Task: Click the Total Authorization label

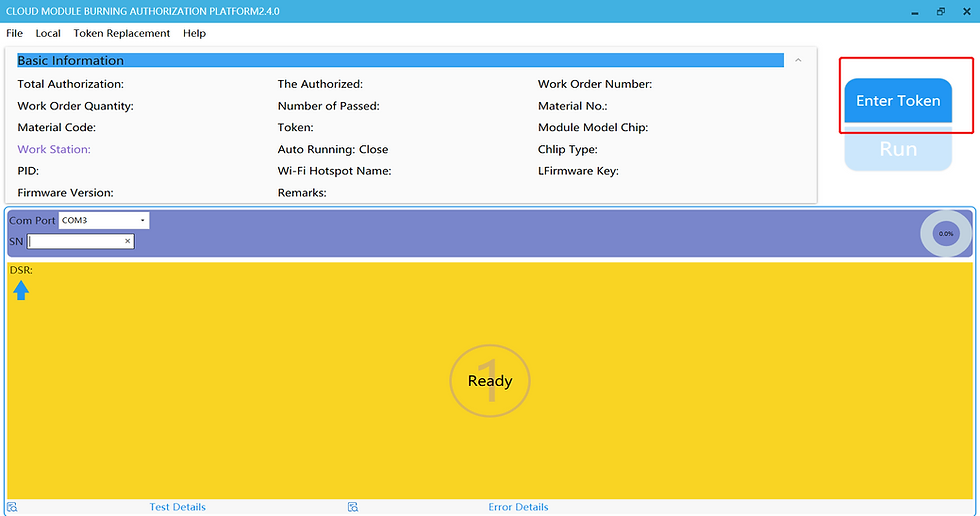Action: tap(71, 84)
